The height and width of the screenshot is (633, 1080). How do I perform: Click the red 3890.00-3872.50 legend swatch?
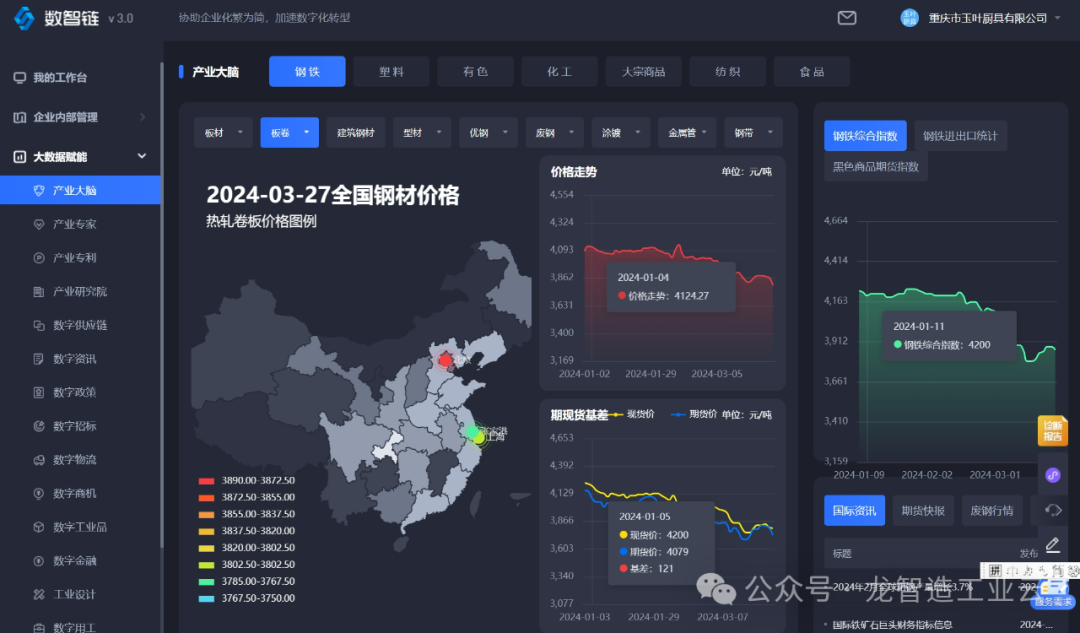tap(207, 481)
